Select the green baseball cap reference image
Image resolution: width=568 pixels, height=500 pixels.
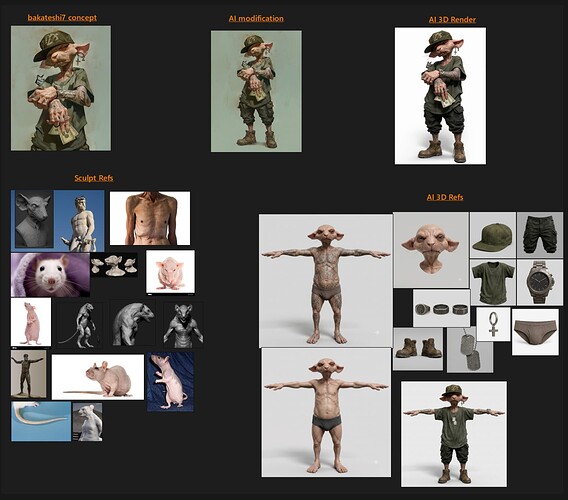click(493, 235)
